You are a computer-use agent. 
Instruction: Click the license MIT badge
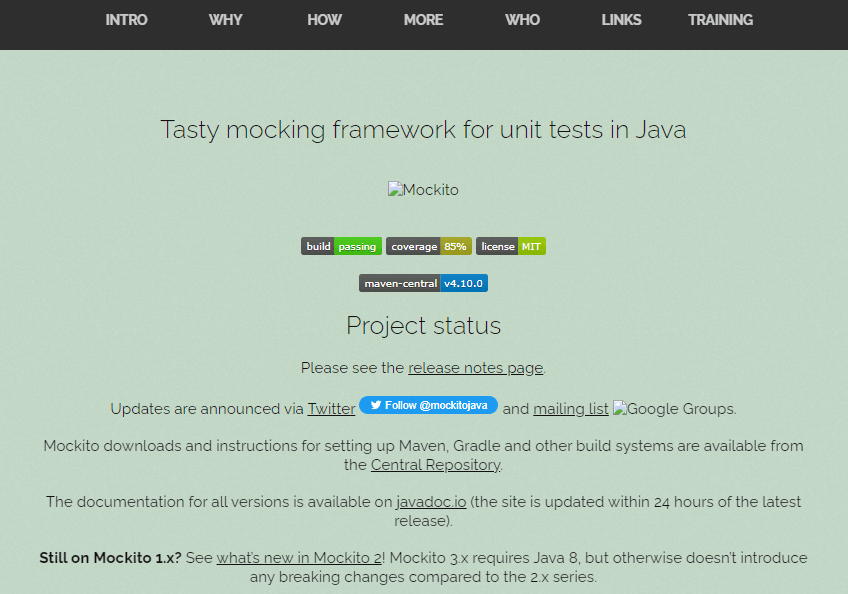[510, 246]
